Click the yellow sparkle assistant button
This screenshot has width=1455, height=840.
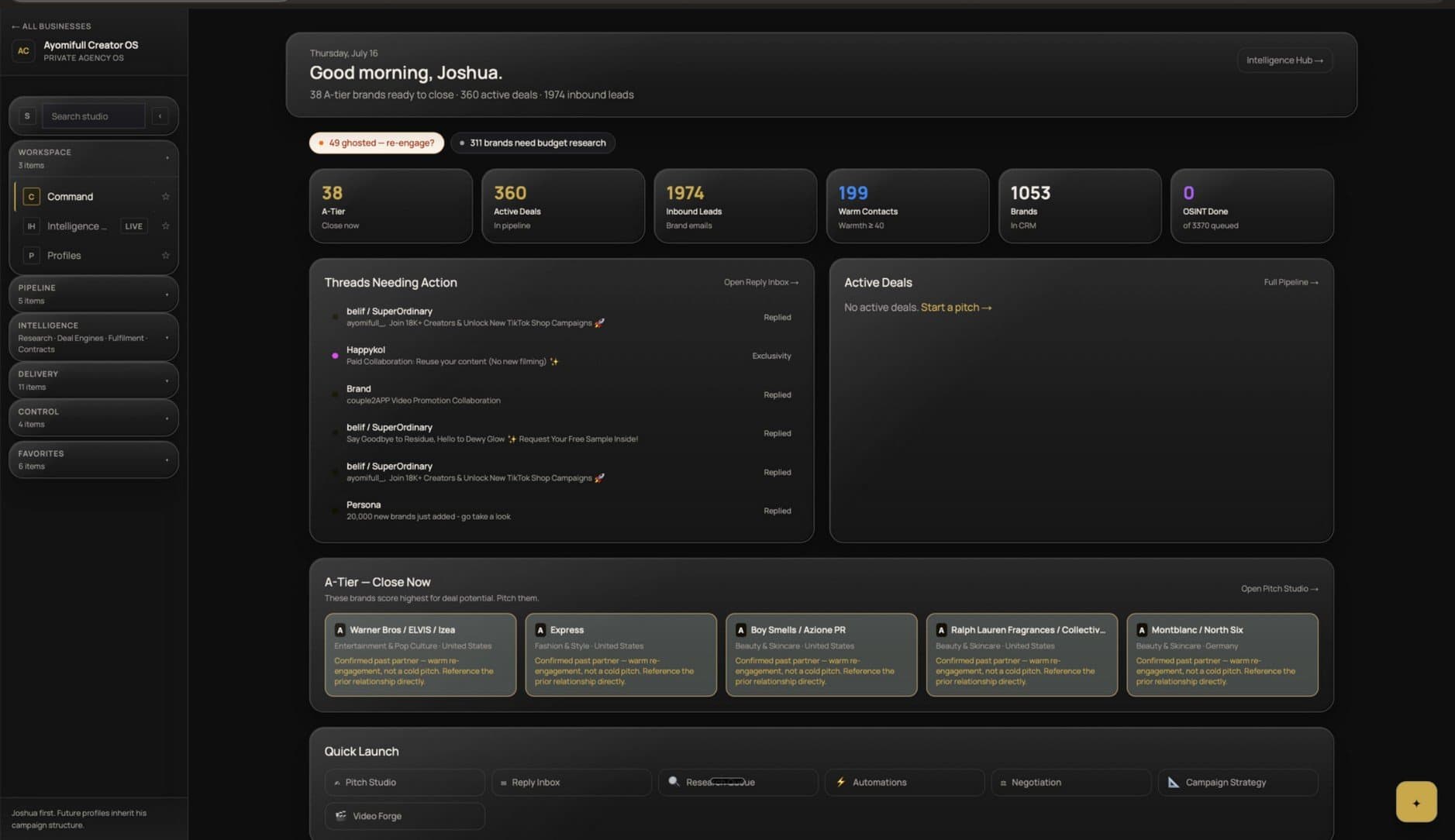(1416, 802)
